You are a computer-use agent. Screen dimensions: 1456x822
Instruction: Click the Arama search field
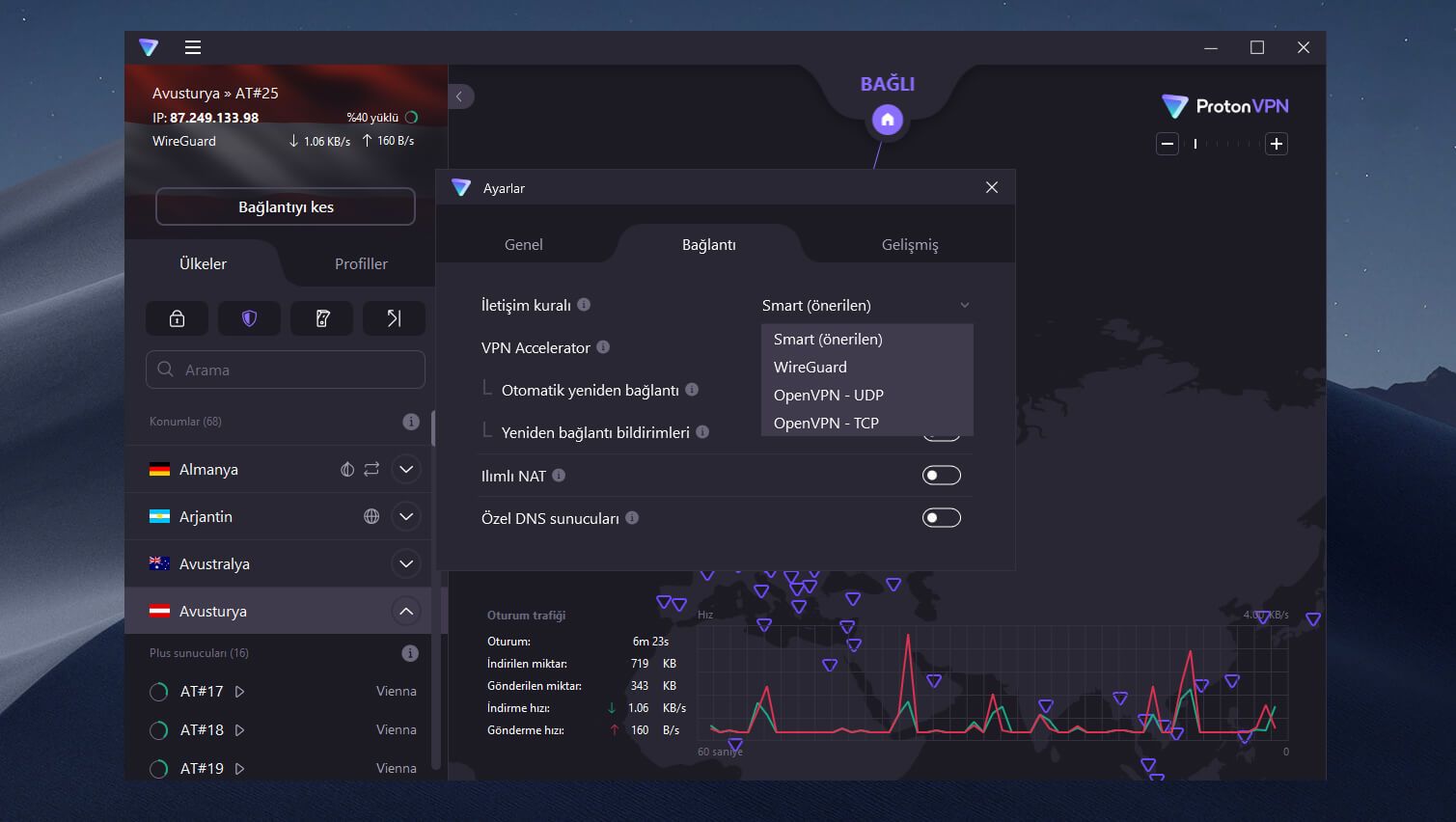point(286,370)
